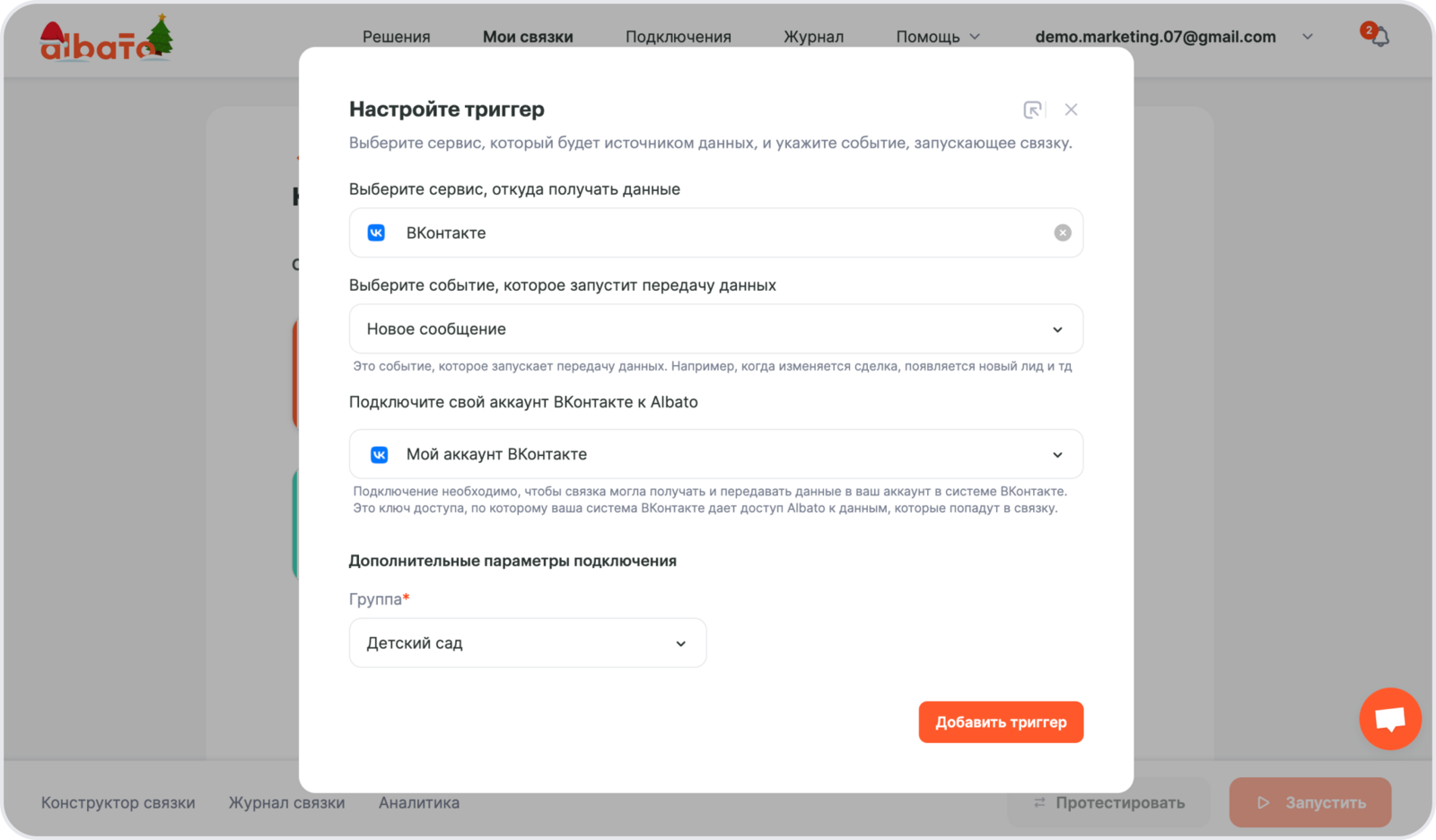This screenshot has width=1436, height=840.
Task: Close the Настройте триггер dialog
Action: [1071, 109]
